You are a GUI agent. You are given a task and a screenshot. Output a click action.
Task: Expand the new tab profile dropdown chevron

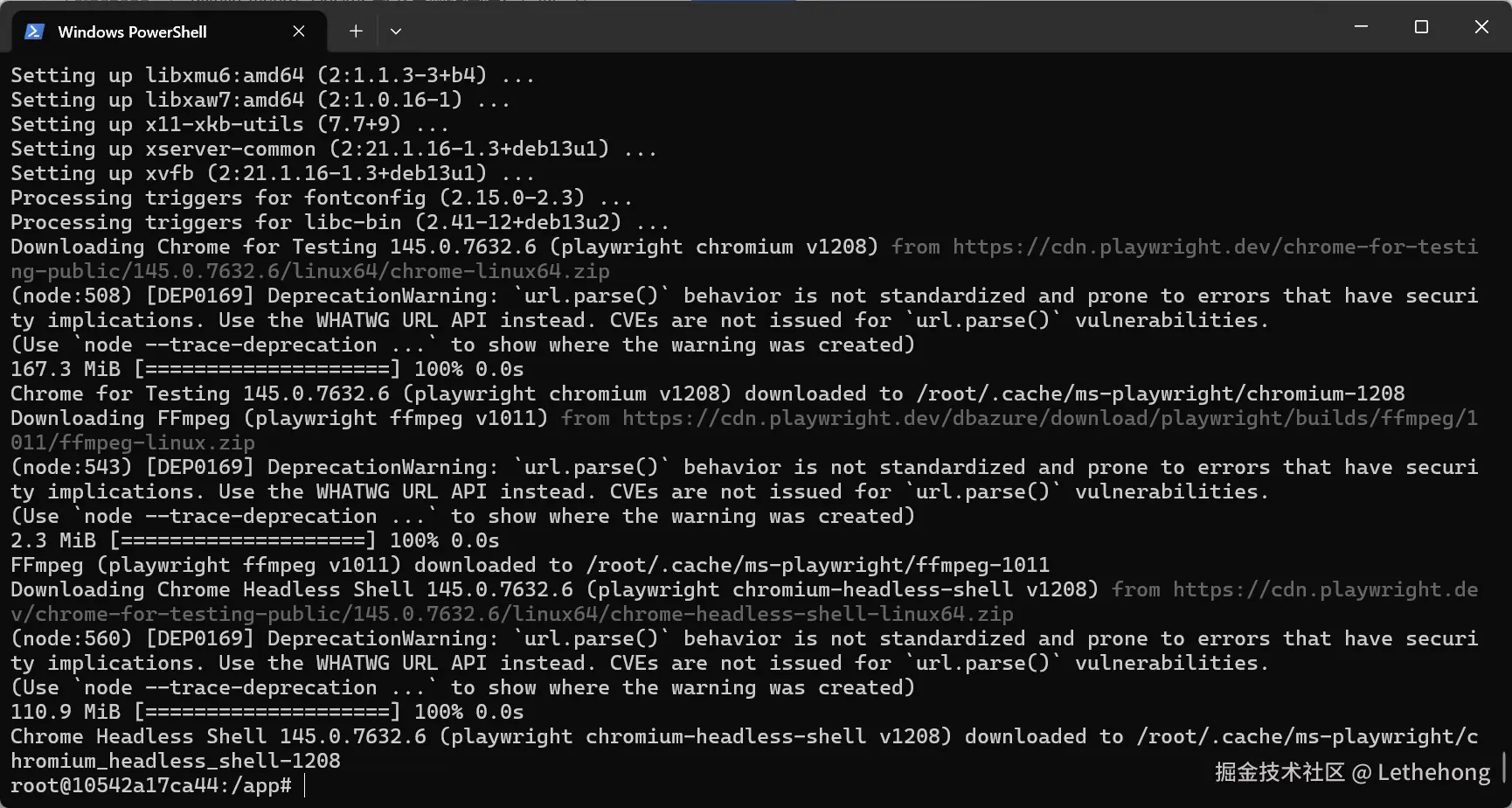click(x=396, y=31)
